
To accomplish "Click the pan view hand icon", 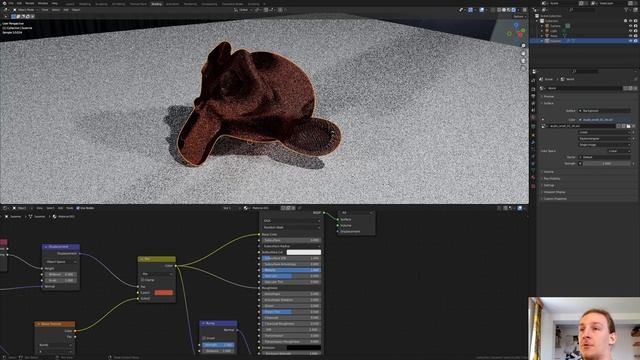I will (524, 53).
